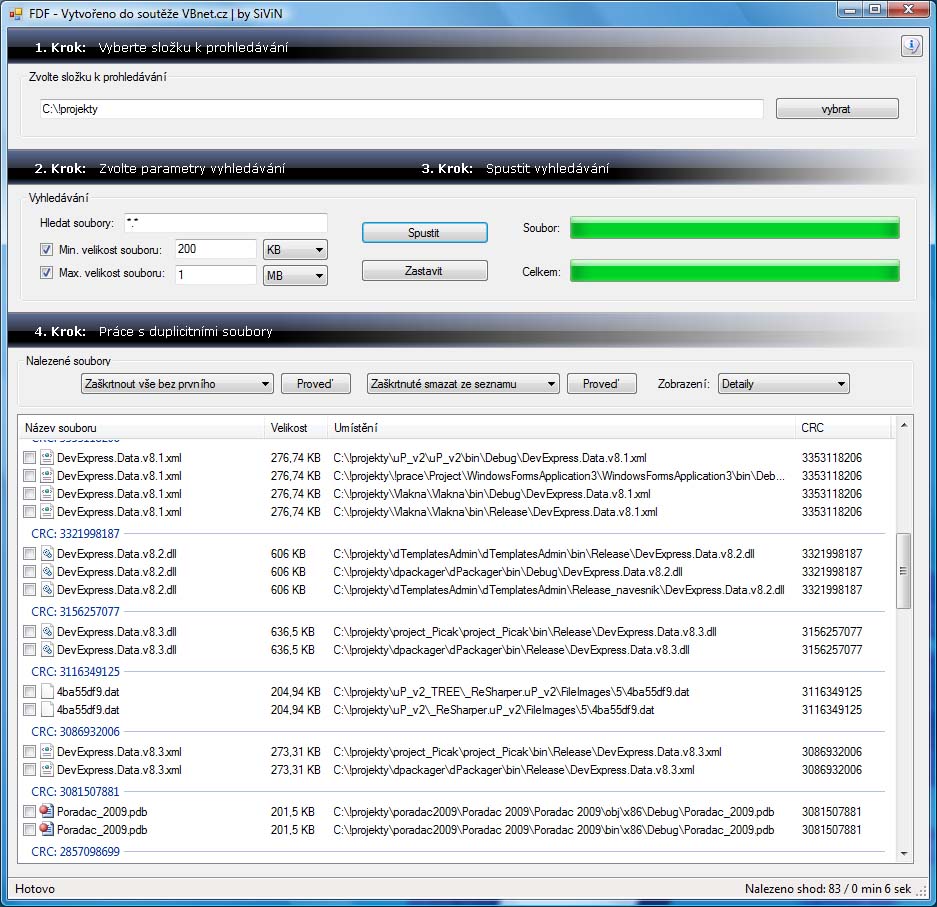Check the second Poradac_2009.pdb file checkbox
The height and width of the screenshot is (907, 937).
29,830
